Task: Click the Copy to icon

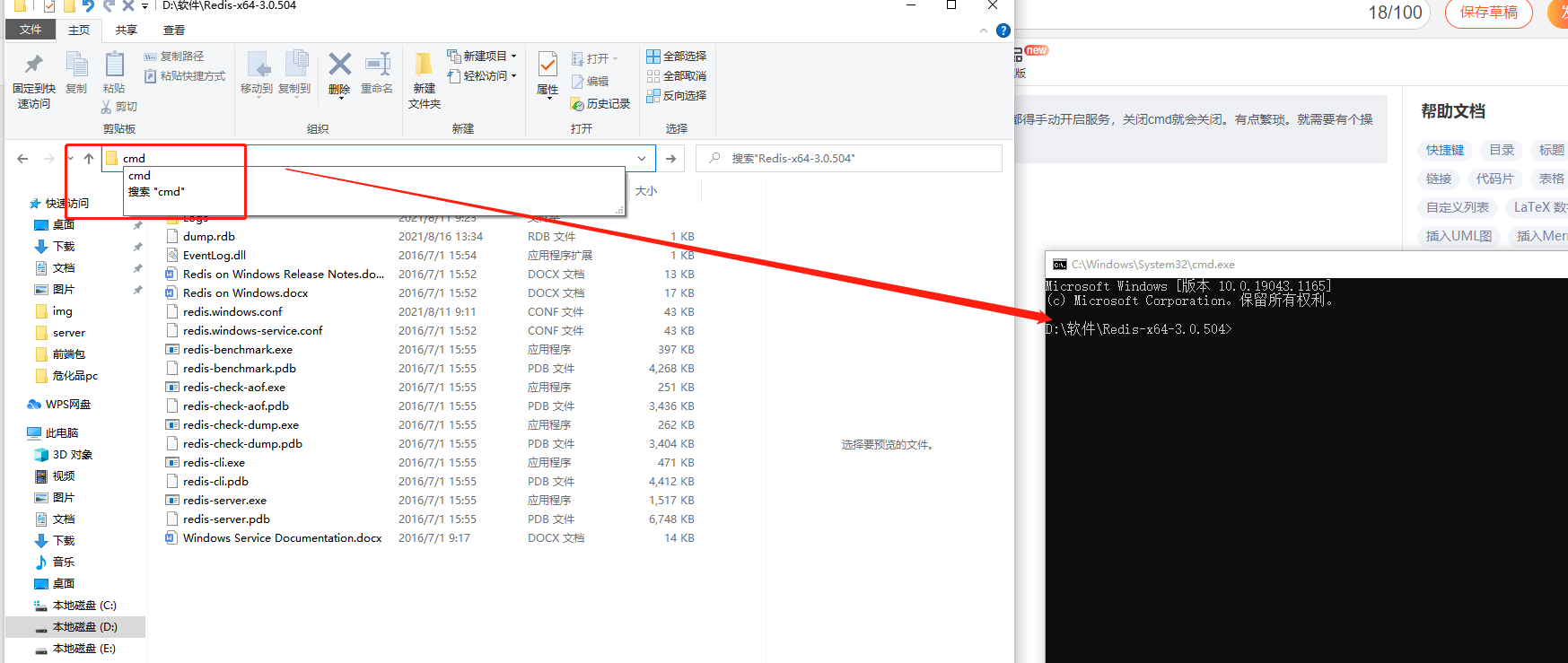Action: [x=294, y=73]
